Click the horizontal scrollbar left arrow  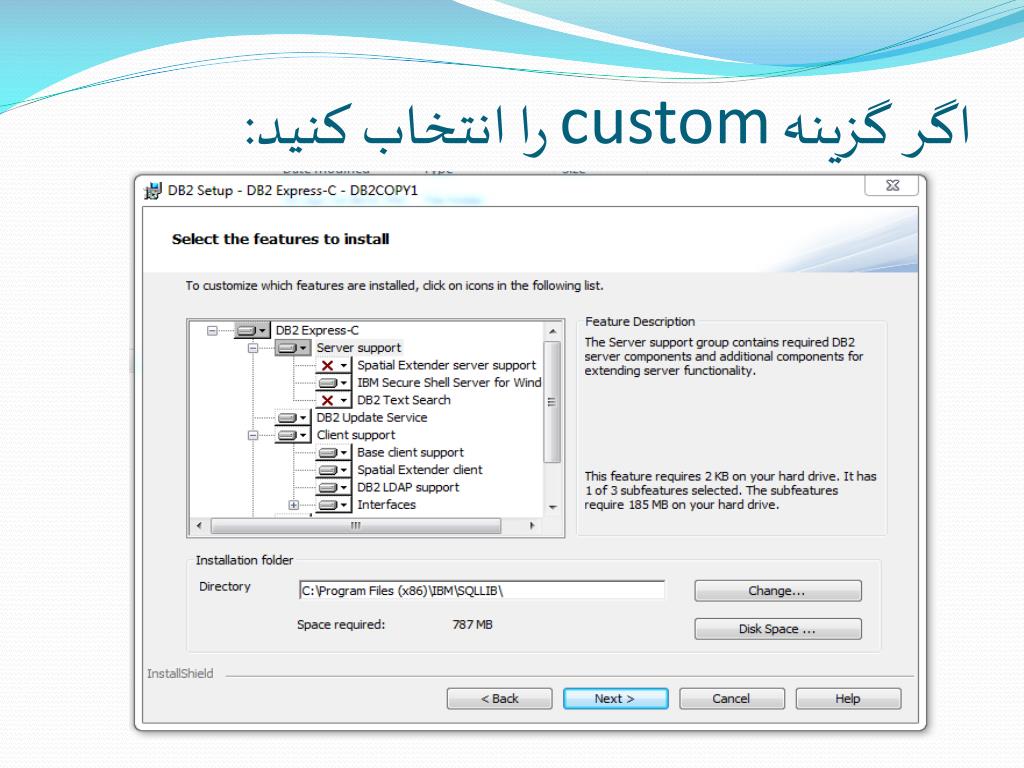tap(199, 526)
